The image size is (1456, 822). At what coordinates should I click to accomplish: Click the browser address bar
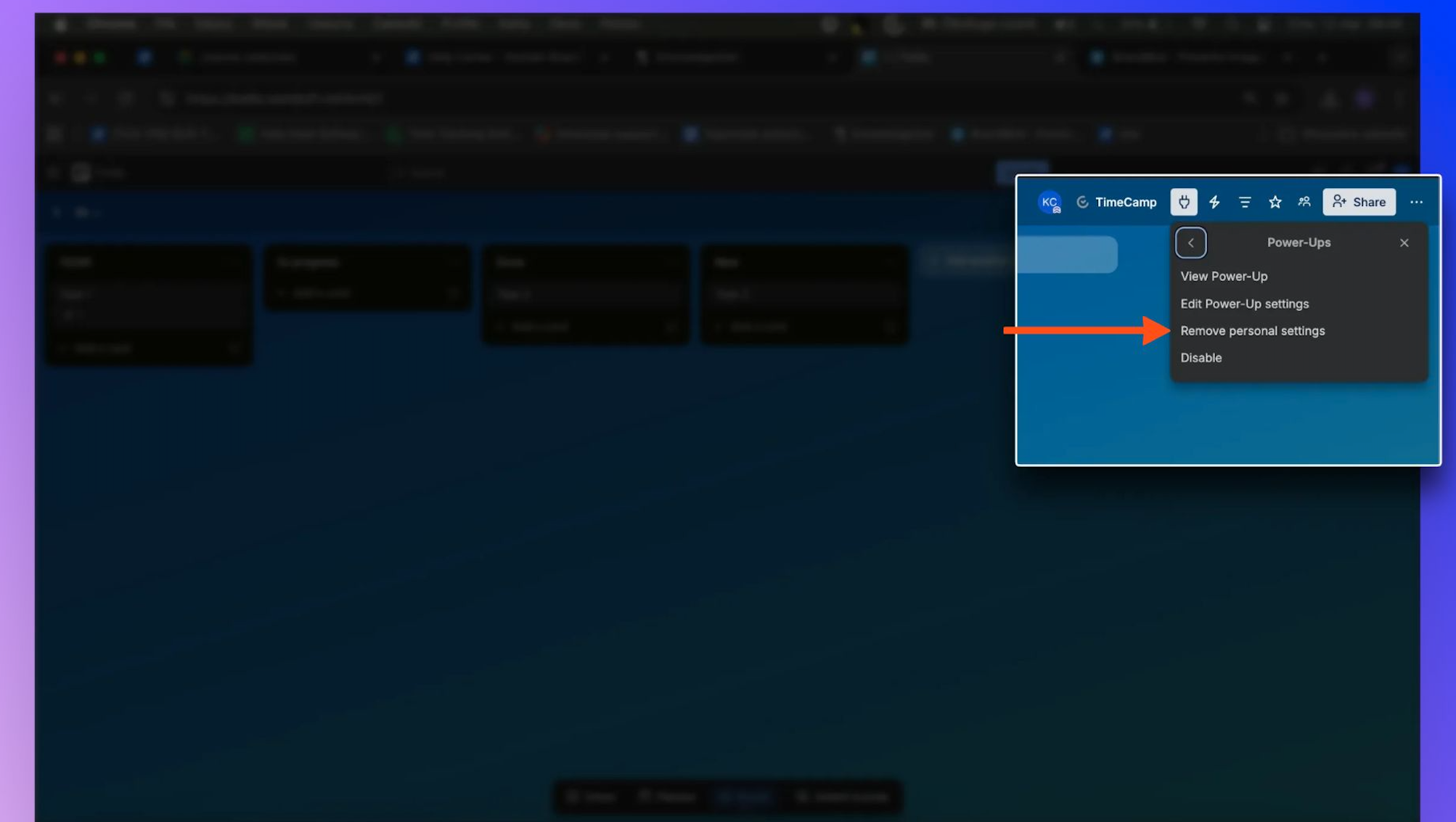[x=283, y=99]
